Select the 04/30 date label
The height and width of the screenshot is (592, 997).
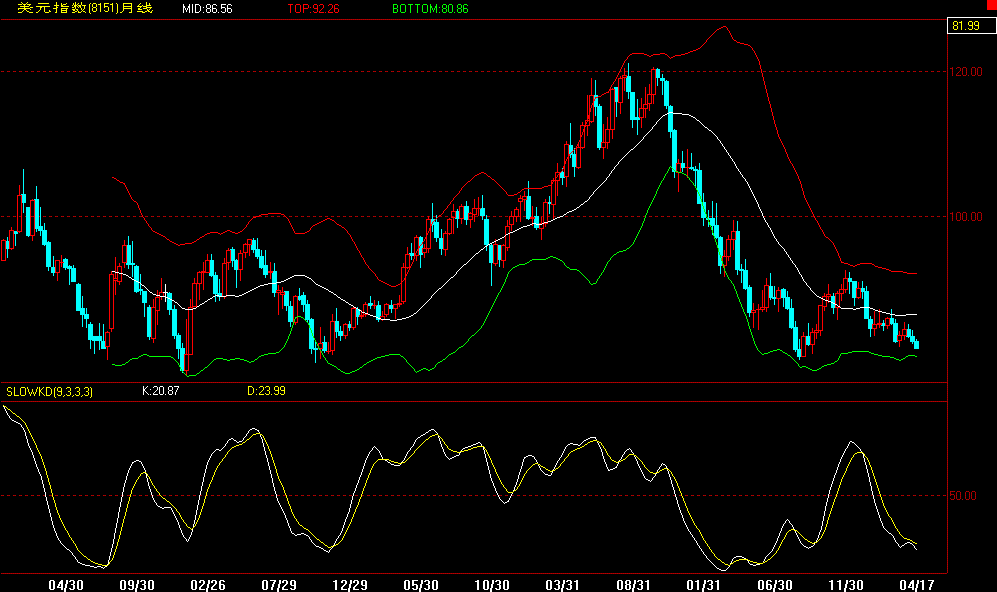point(65,581)
